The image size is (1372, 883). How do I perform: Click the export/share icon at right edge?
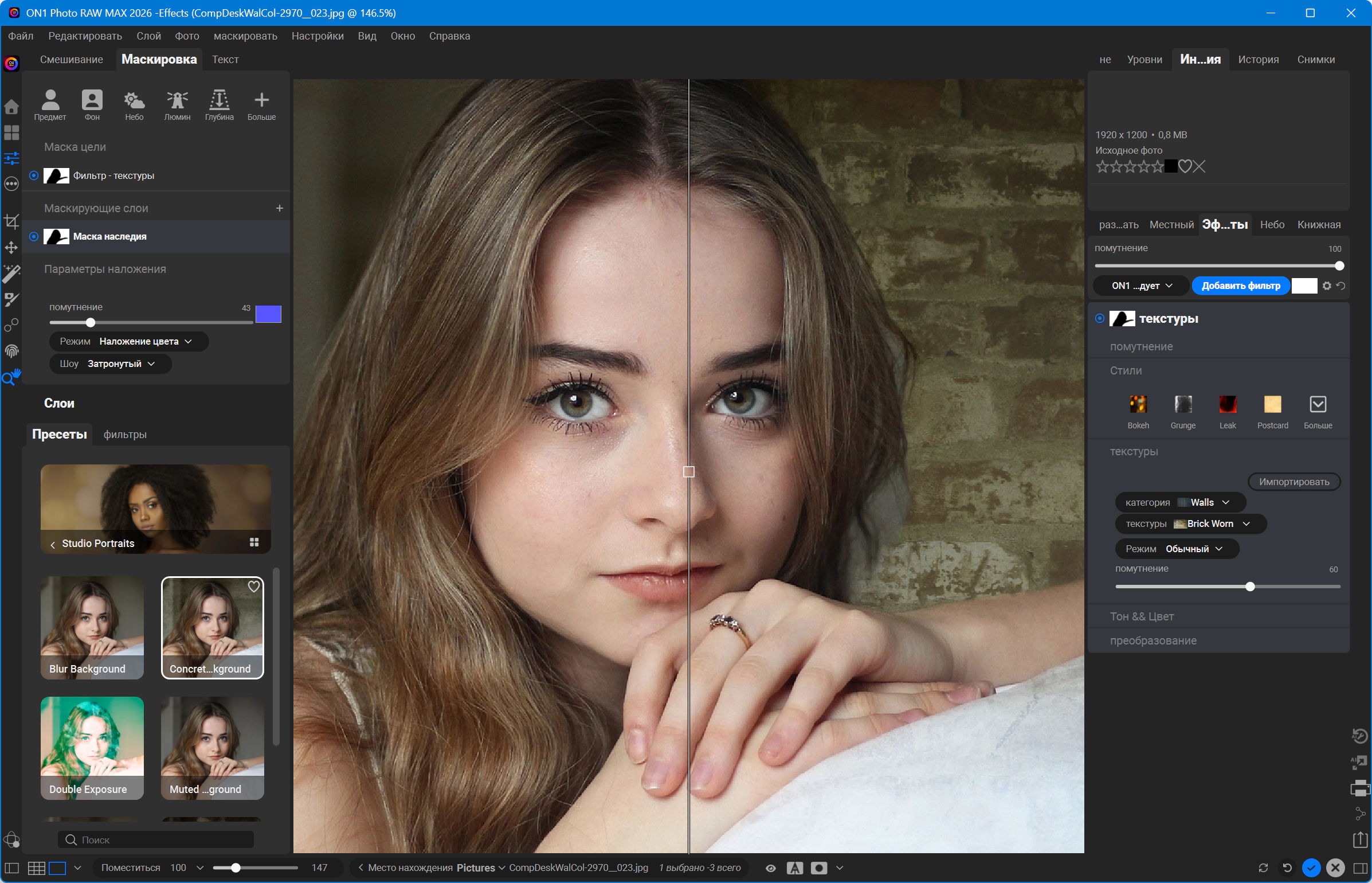1360,840
